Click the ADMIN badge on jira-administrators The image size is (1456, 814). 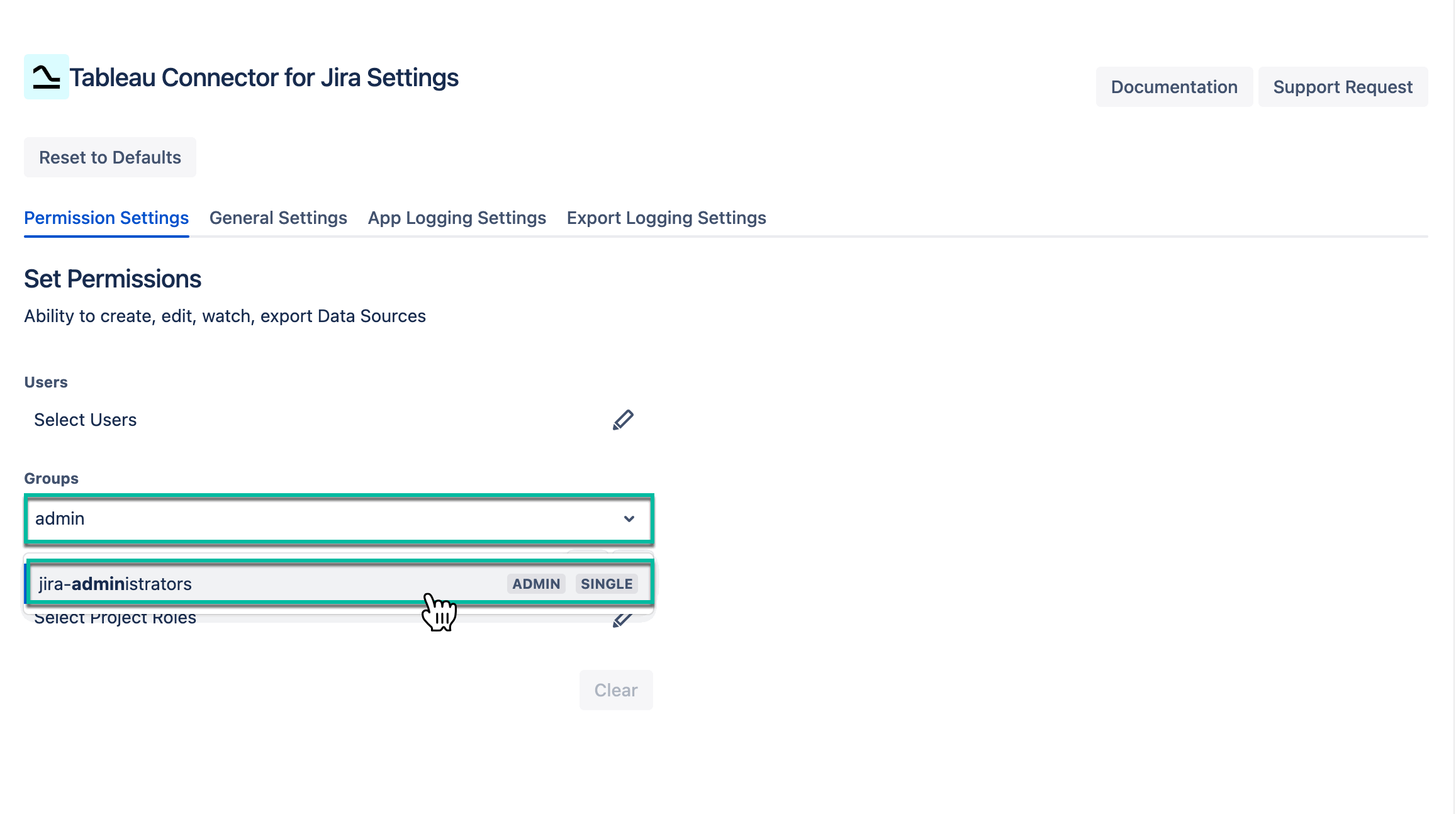click(x=535, y=583)
